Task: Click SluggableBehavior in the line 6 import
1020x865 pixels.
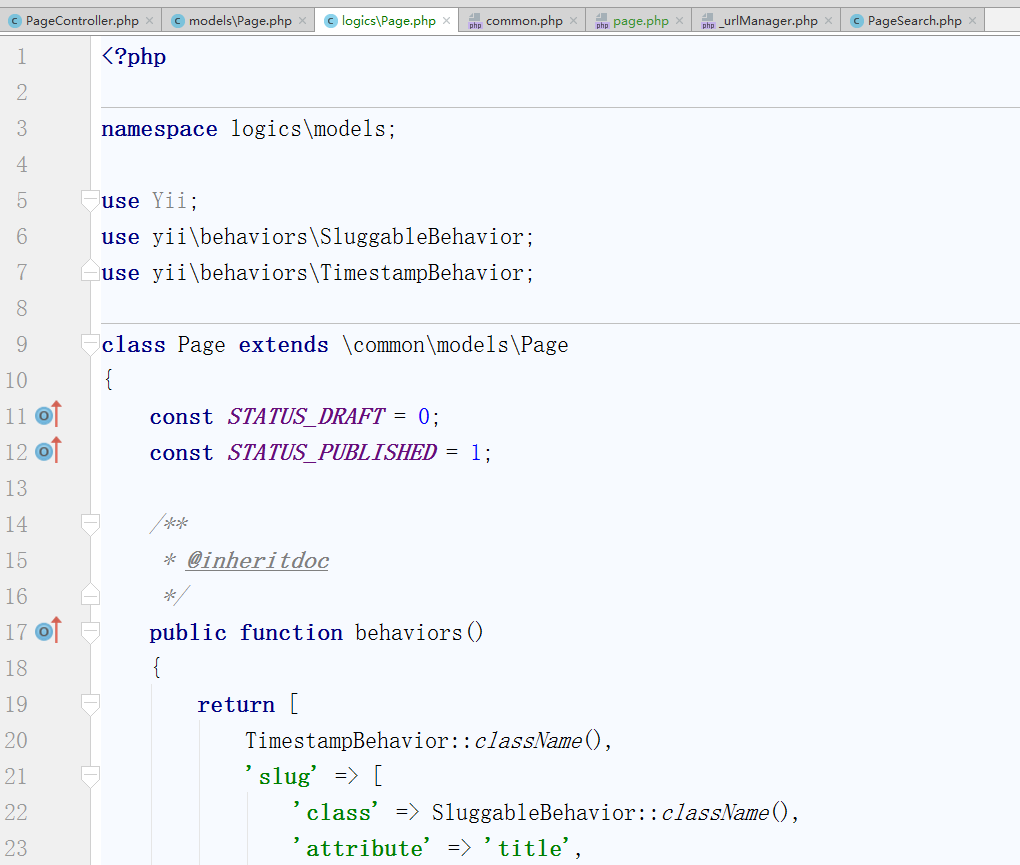Action: 421,237
